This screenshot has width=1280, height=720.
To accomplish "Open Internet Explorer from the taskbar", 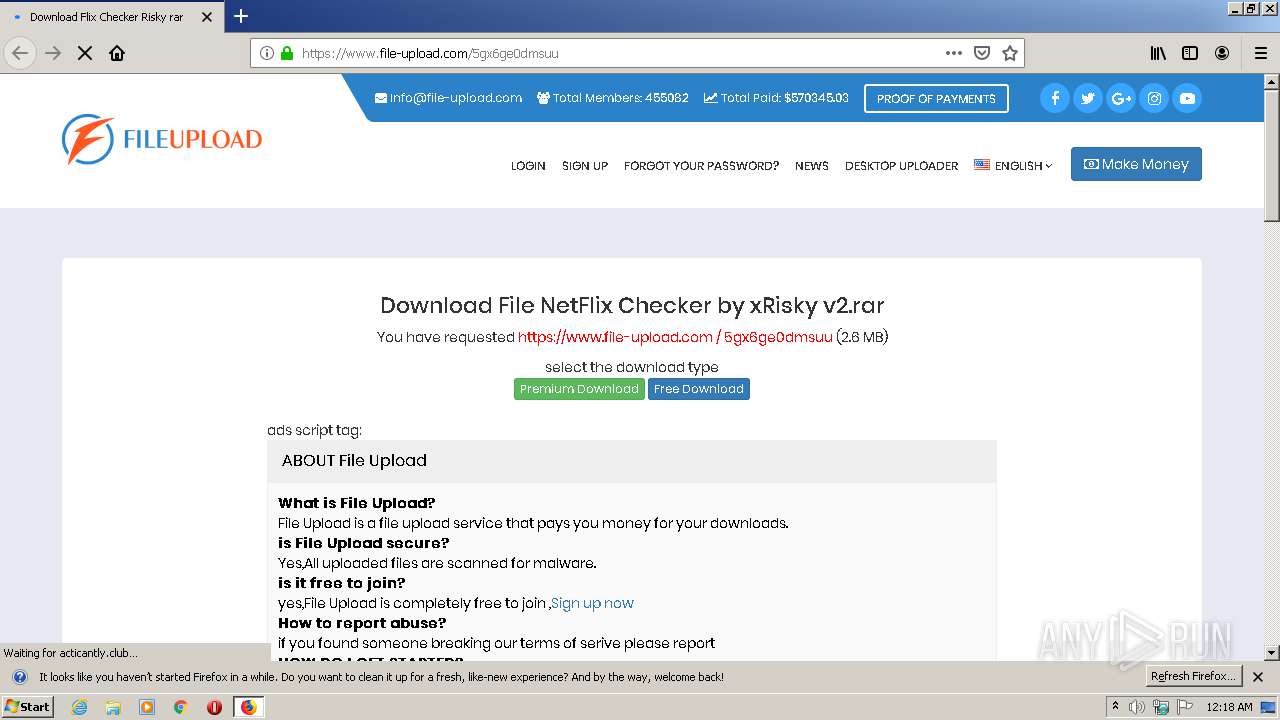I will [x=79, y=707].
